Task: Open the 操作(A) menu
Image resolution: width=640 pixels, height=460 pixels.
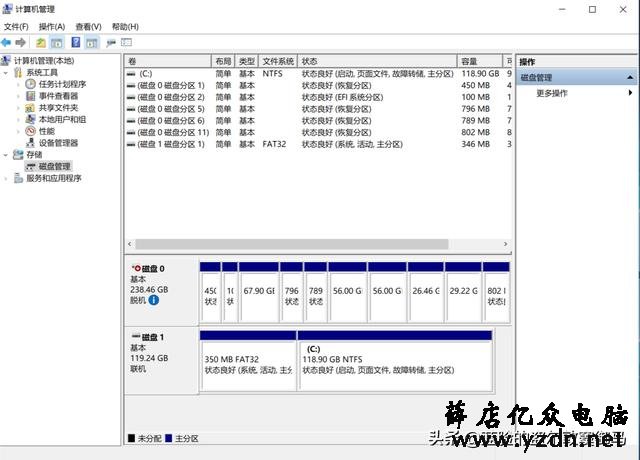Action: 52,27
